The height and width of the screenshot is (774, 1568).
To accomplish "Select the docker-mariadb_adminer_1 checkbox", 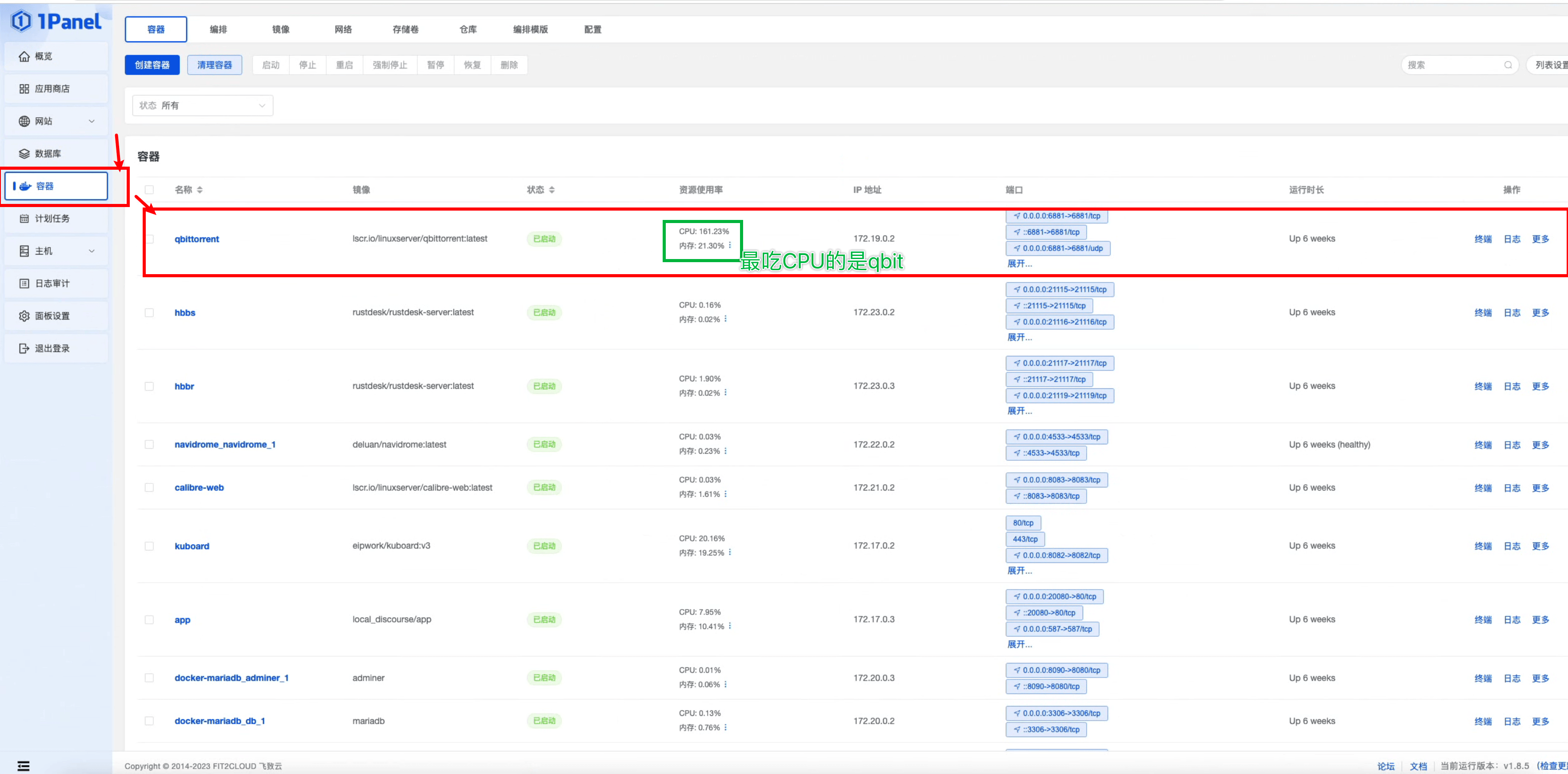I will pyautogui.click(x=149, y=678).
